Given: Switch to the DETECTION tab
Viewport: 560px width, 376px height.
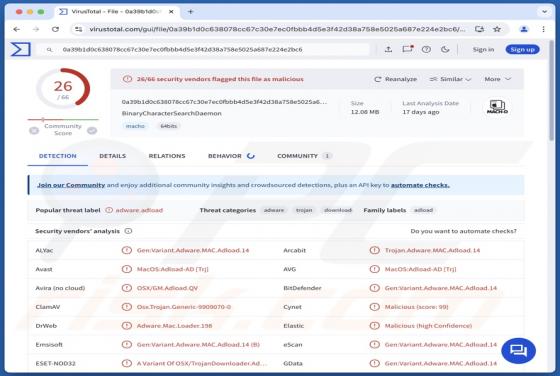Looking at the screenshot, I should [58, 156].
